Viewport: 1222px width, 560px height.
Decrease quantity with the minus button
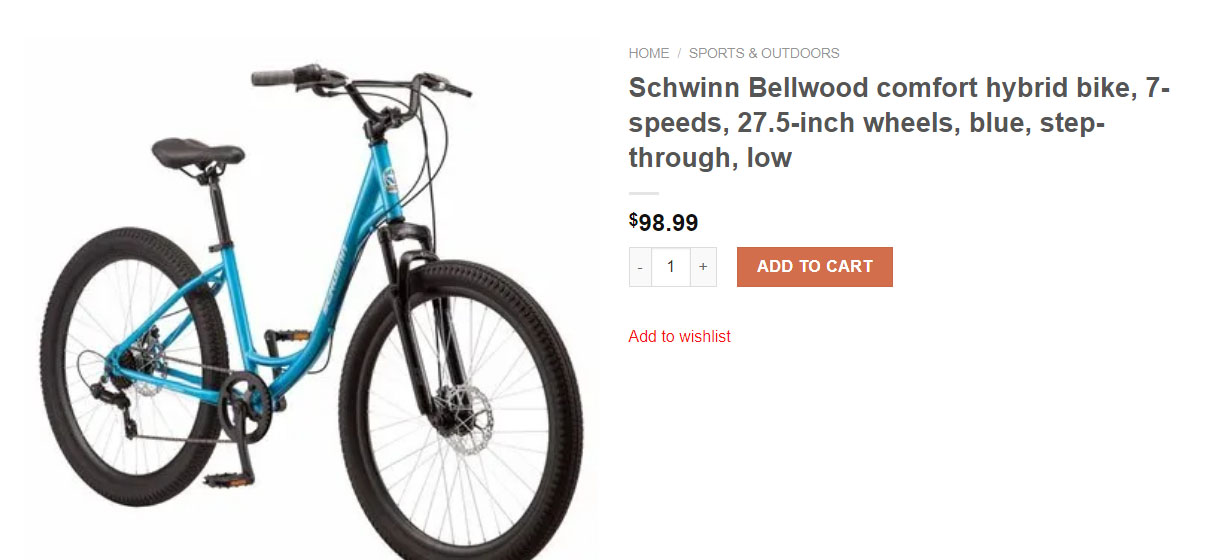pyautogui.click(x=640, y=267)
